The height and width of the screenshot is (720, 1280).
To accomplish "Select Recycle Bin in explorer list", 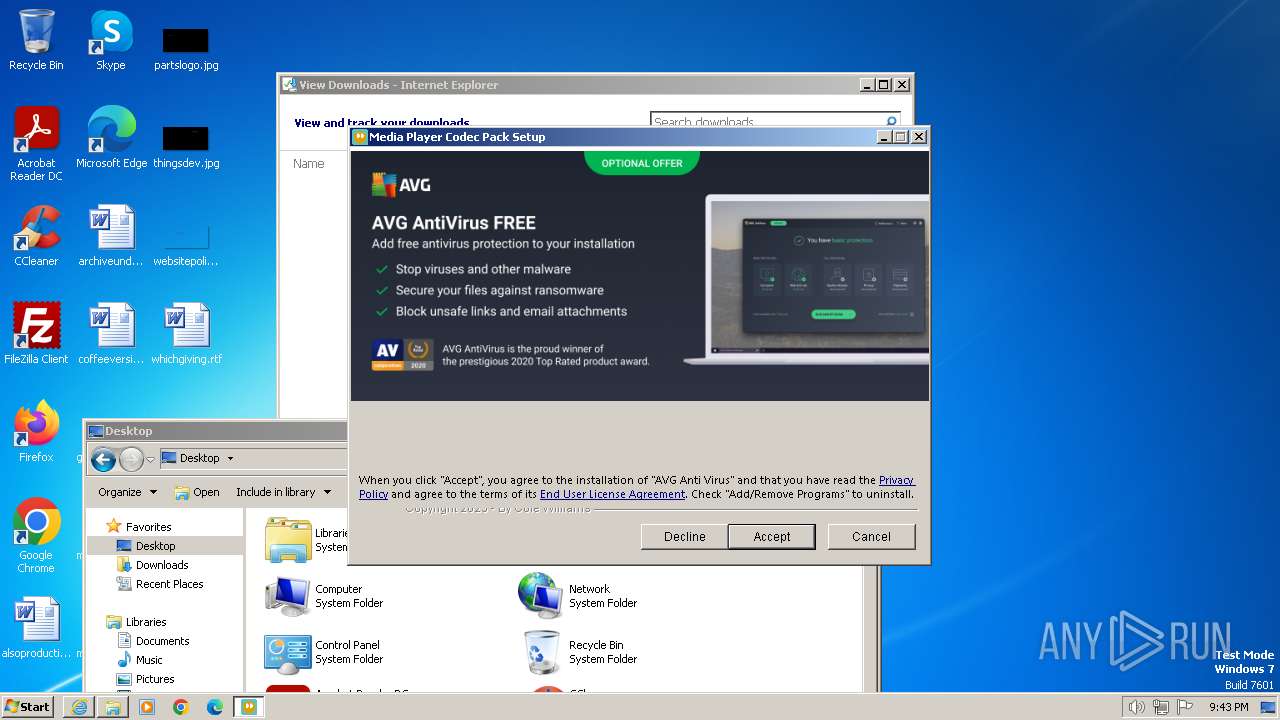I will click(x=579, y=652).
